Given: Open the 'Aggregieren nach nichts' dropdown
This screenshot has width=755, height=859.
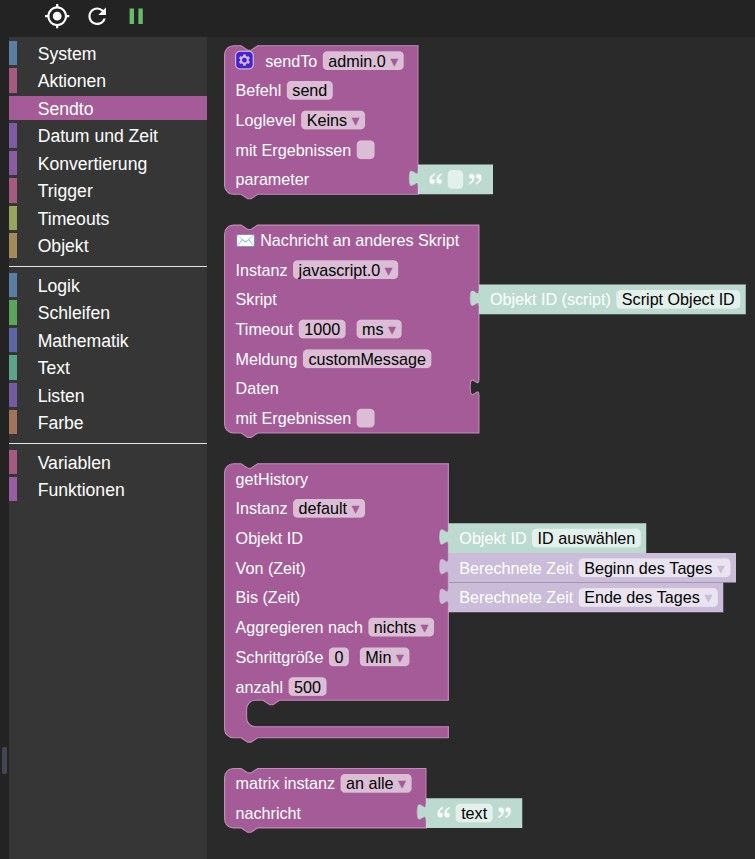Looking at the screenshot, I should [x=401, y=627].
